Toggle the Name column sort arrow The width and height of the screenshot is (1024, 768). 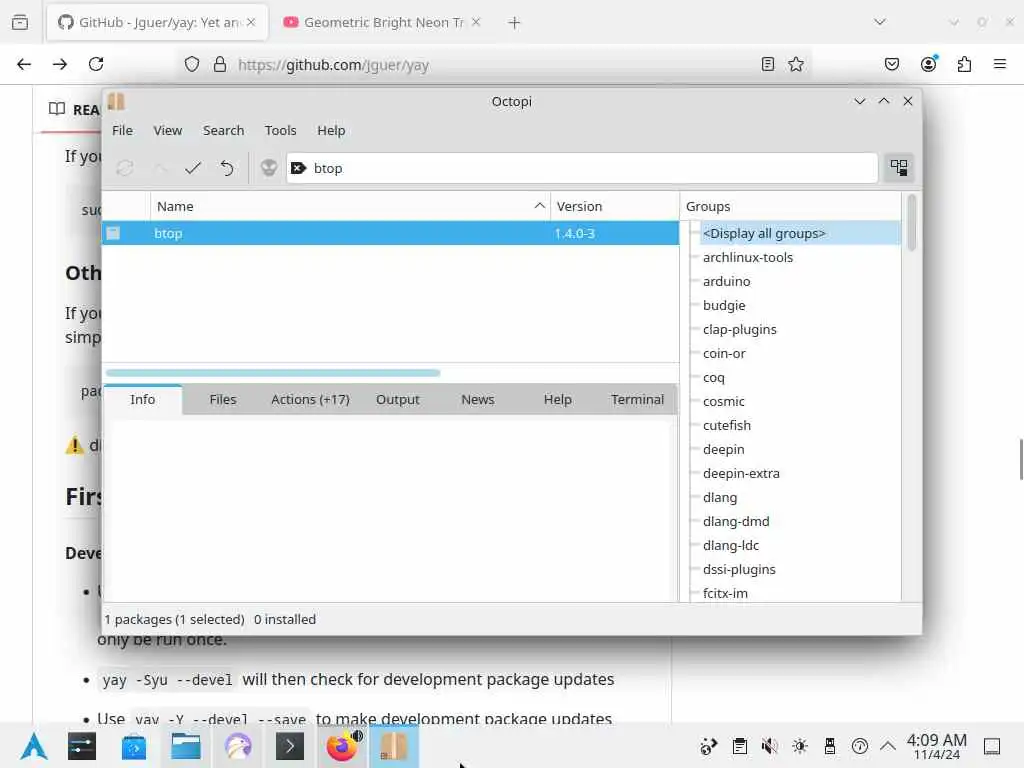coord(539,206)
